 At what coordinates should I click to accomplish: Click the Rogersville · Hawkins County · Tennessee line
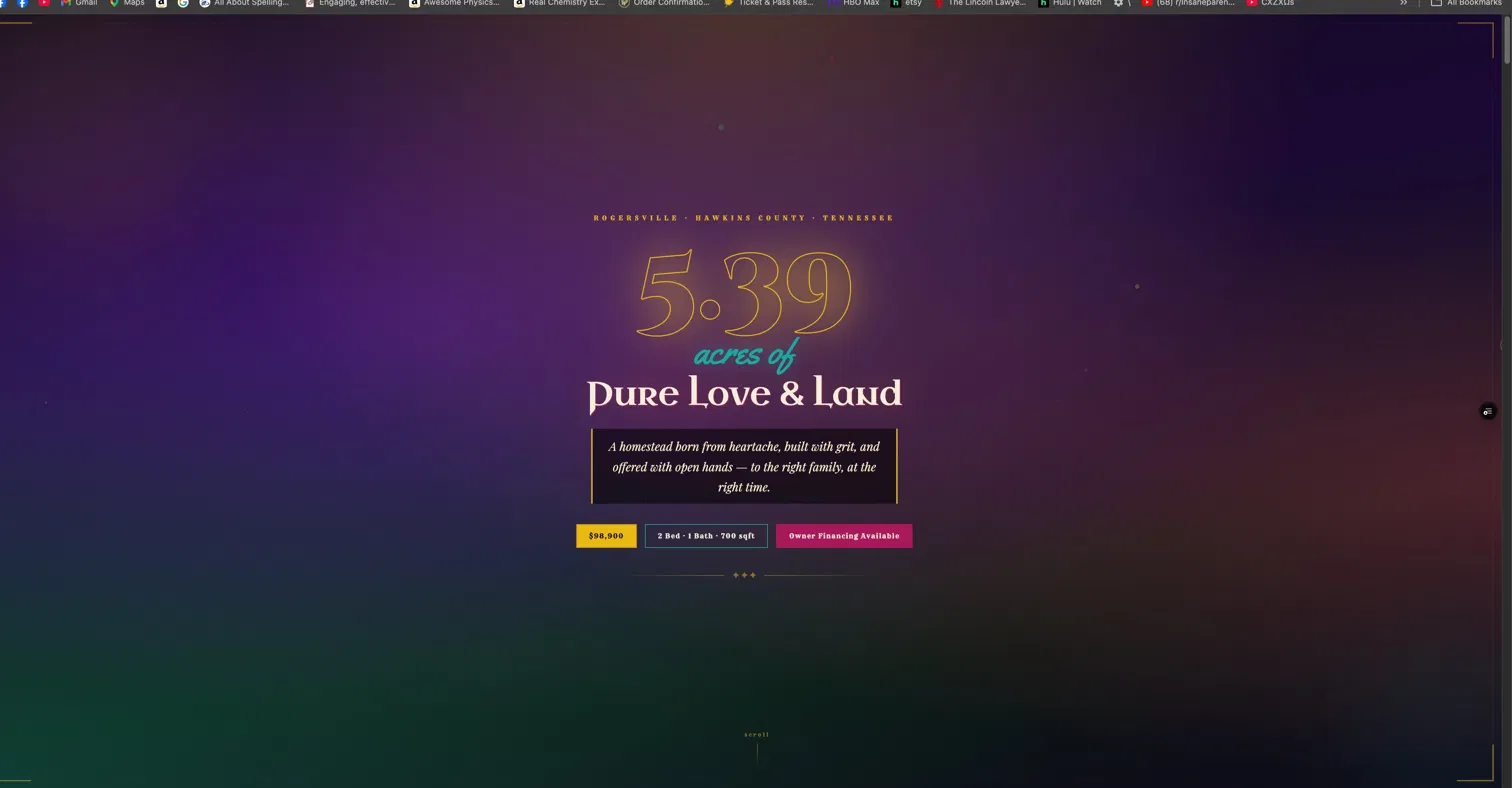744,218
